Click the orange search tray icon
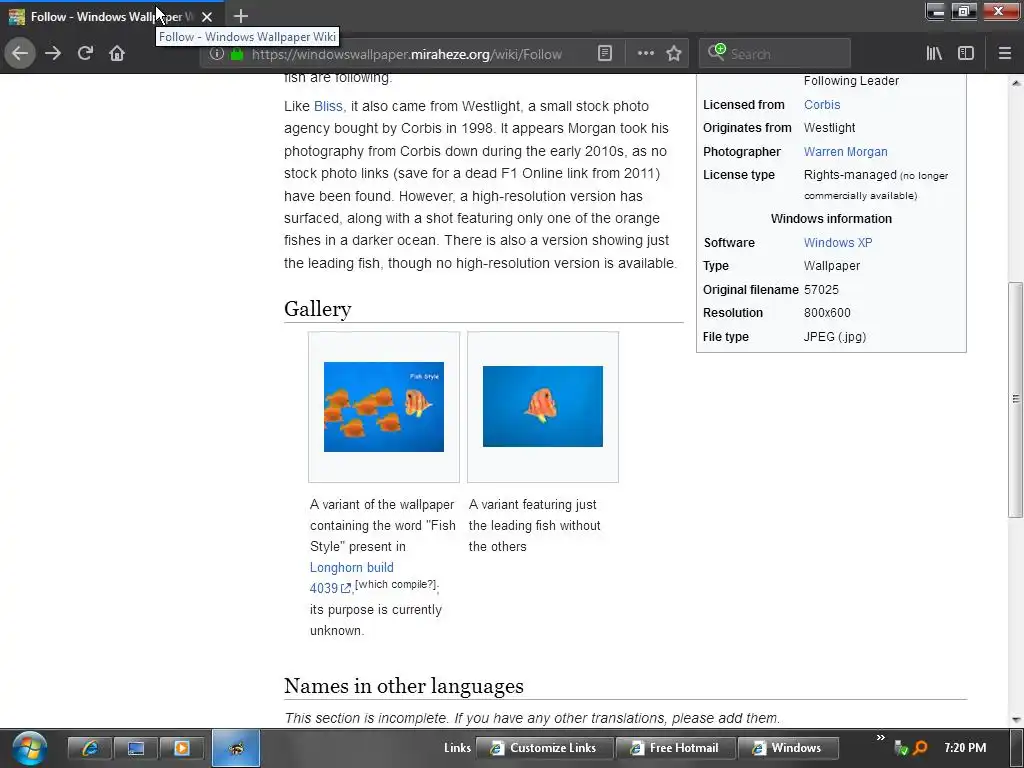Viewport: 1024px width, 768px height. click(921, 748)
